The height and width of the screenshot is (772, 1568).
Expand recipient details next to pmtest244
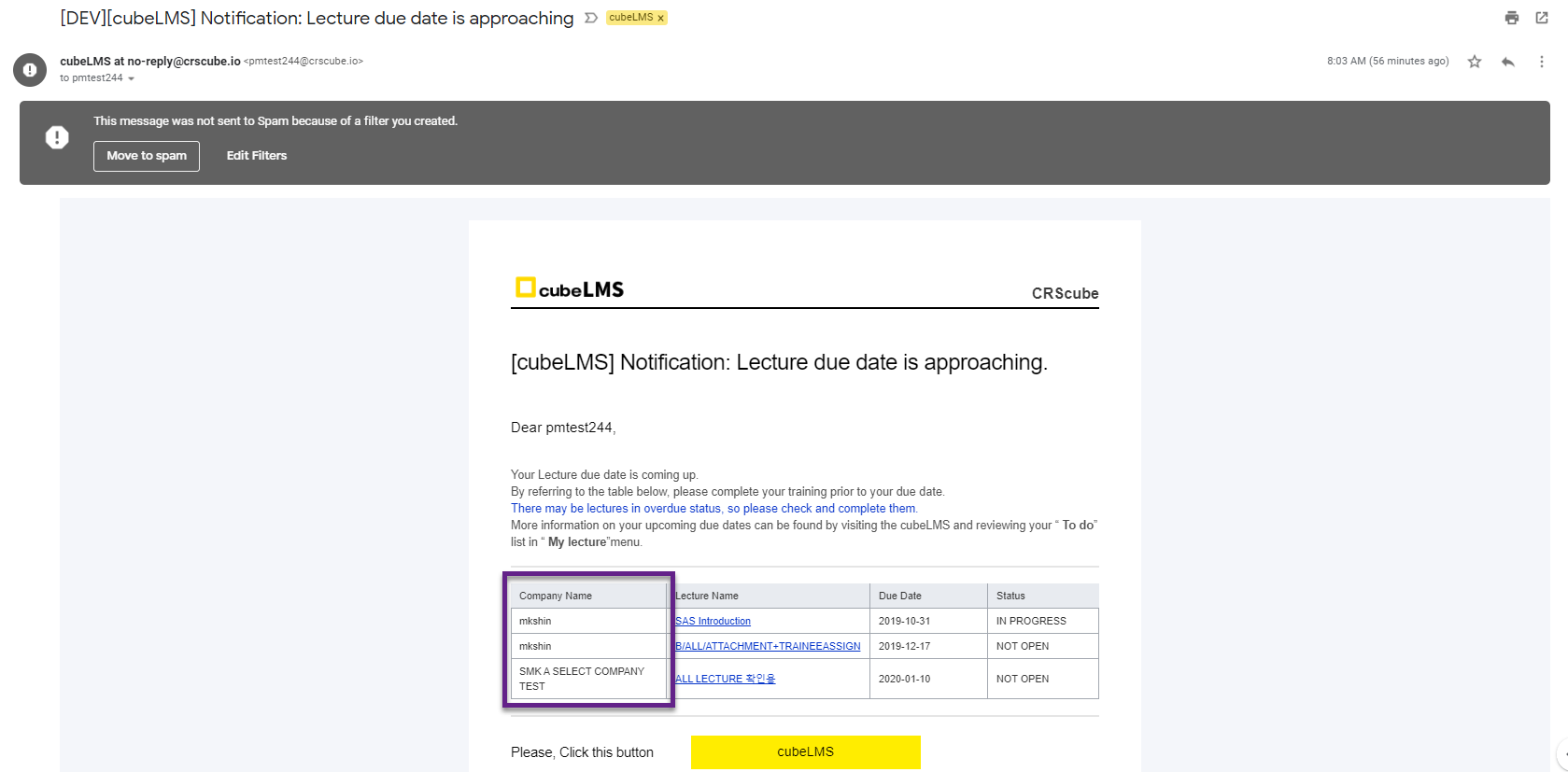click(x=131, y=78)
